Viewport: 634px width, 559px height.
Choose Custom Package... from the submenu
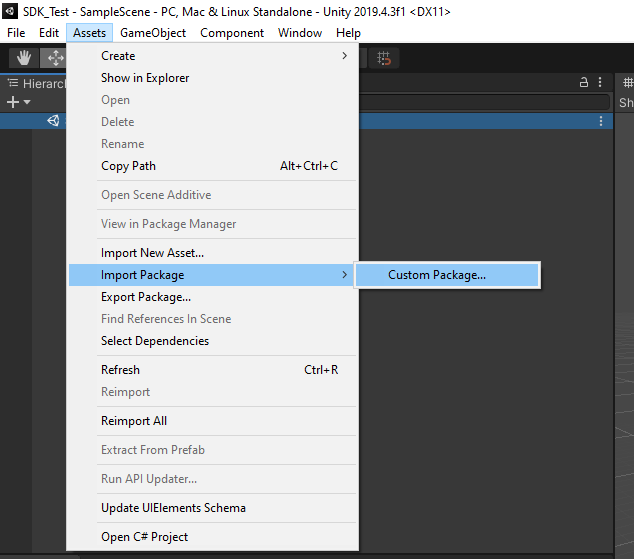pyautogui.click(x=437, y=275)
